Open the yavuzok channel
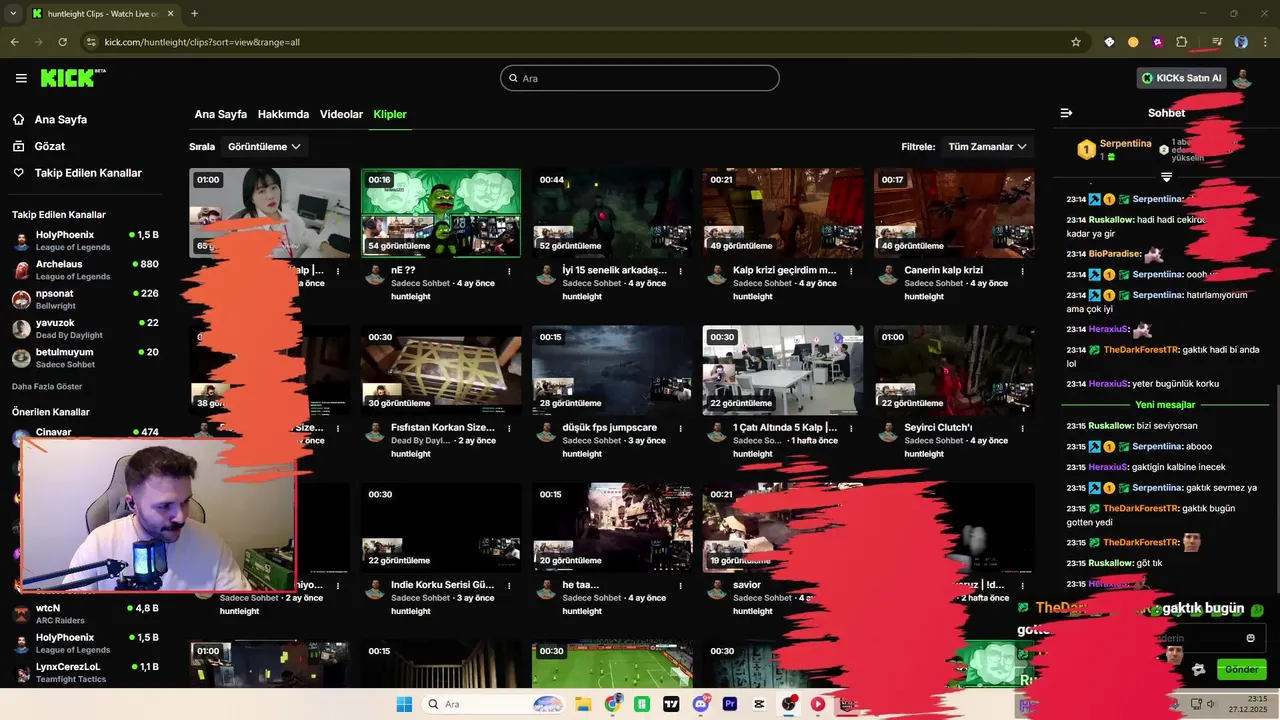 coord(85,329)
